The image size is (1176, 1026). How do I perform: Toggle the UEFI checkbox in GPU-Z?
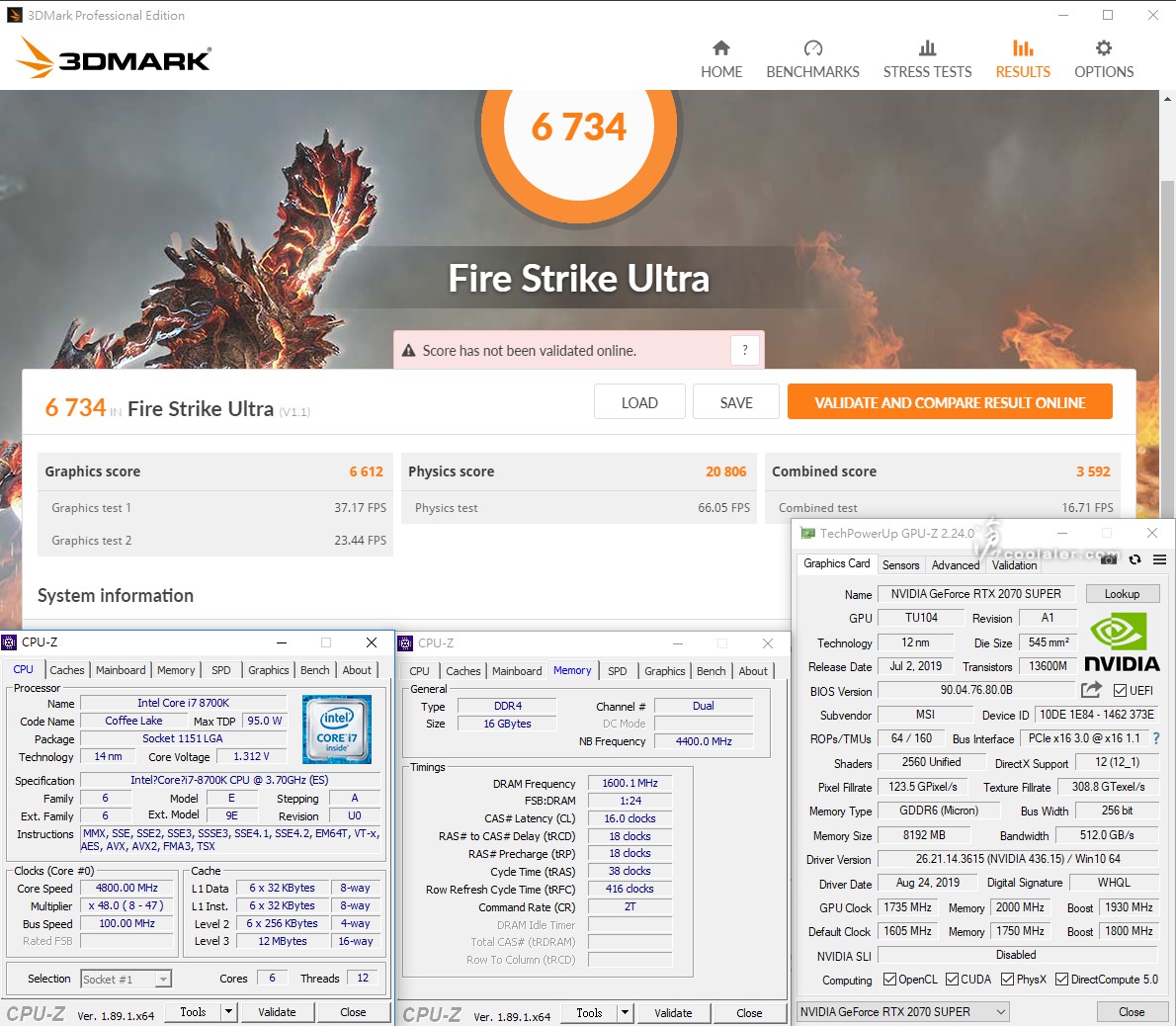pyautogui.click(x=1121, y=691)
